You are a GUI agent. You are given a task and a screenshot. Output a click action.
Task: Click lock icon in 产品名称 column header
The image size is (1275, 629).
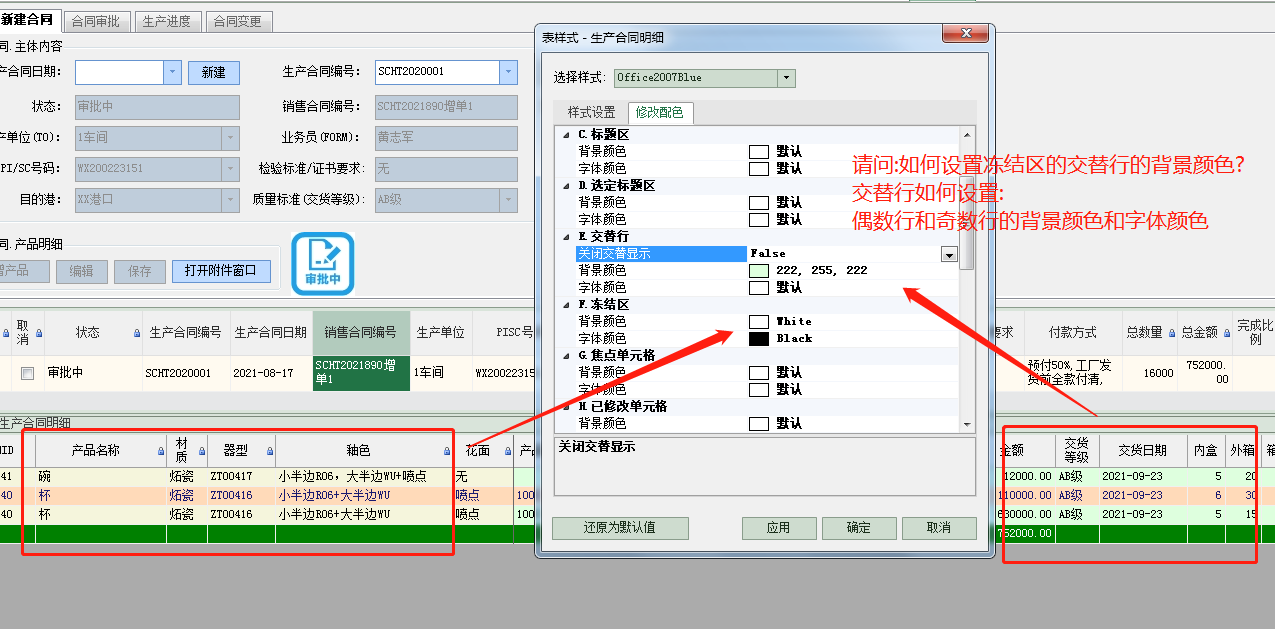point(161,451)
